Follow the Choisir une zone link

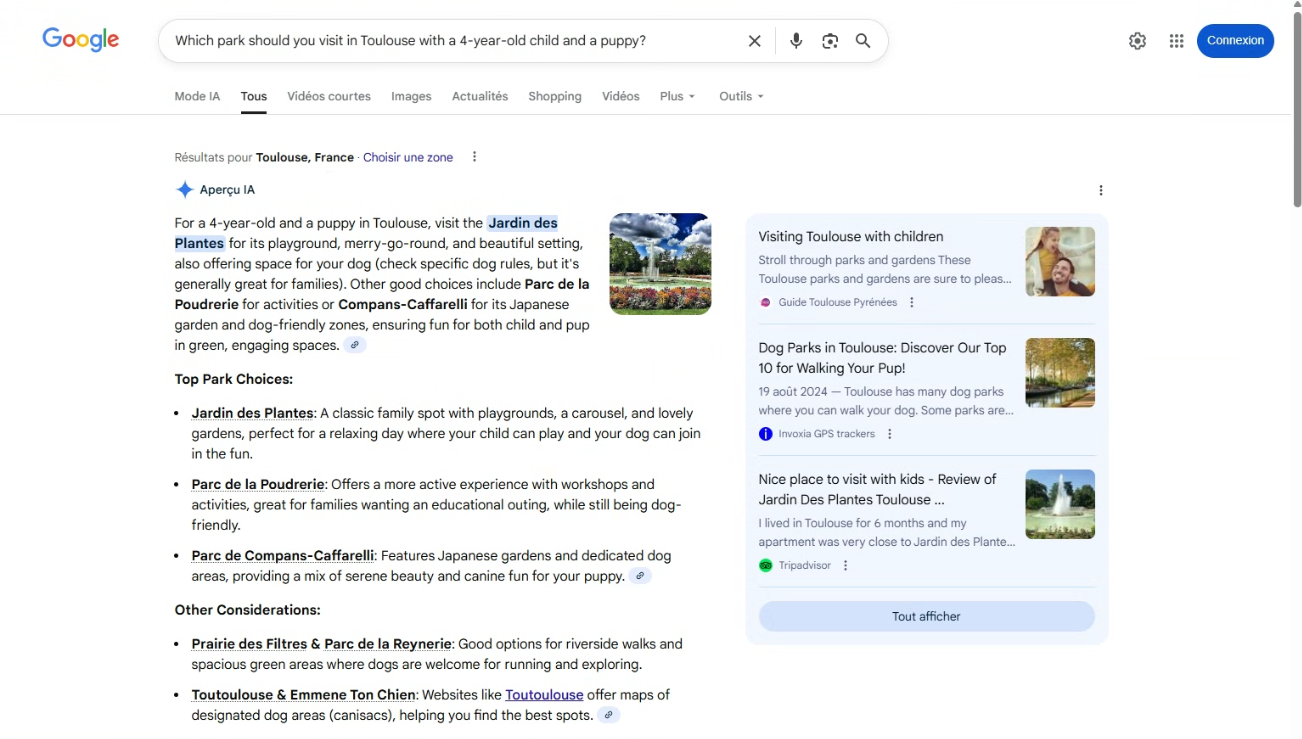408,157
